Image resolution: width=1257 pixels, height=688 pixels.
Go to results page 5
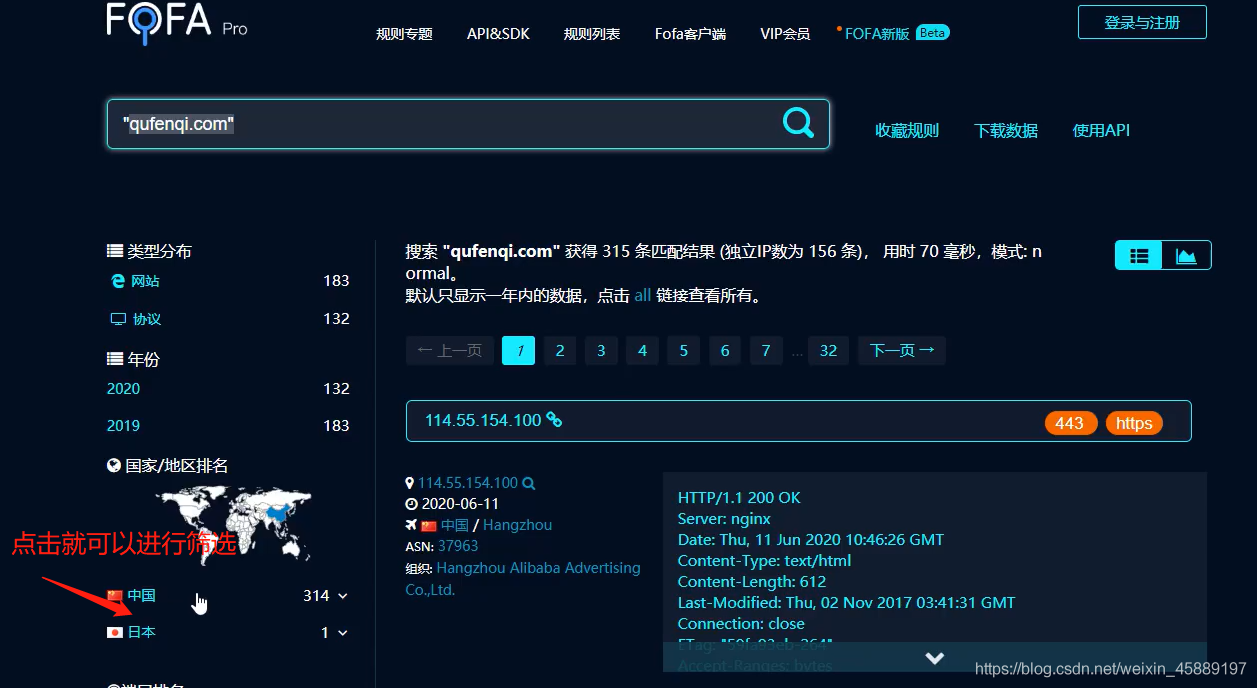pyautogui.click(x=683, y=350)
